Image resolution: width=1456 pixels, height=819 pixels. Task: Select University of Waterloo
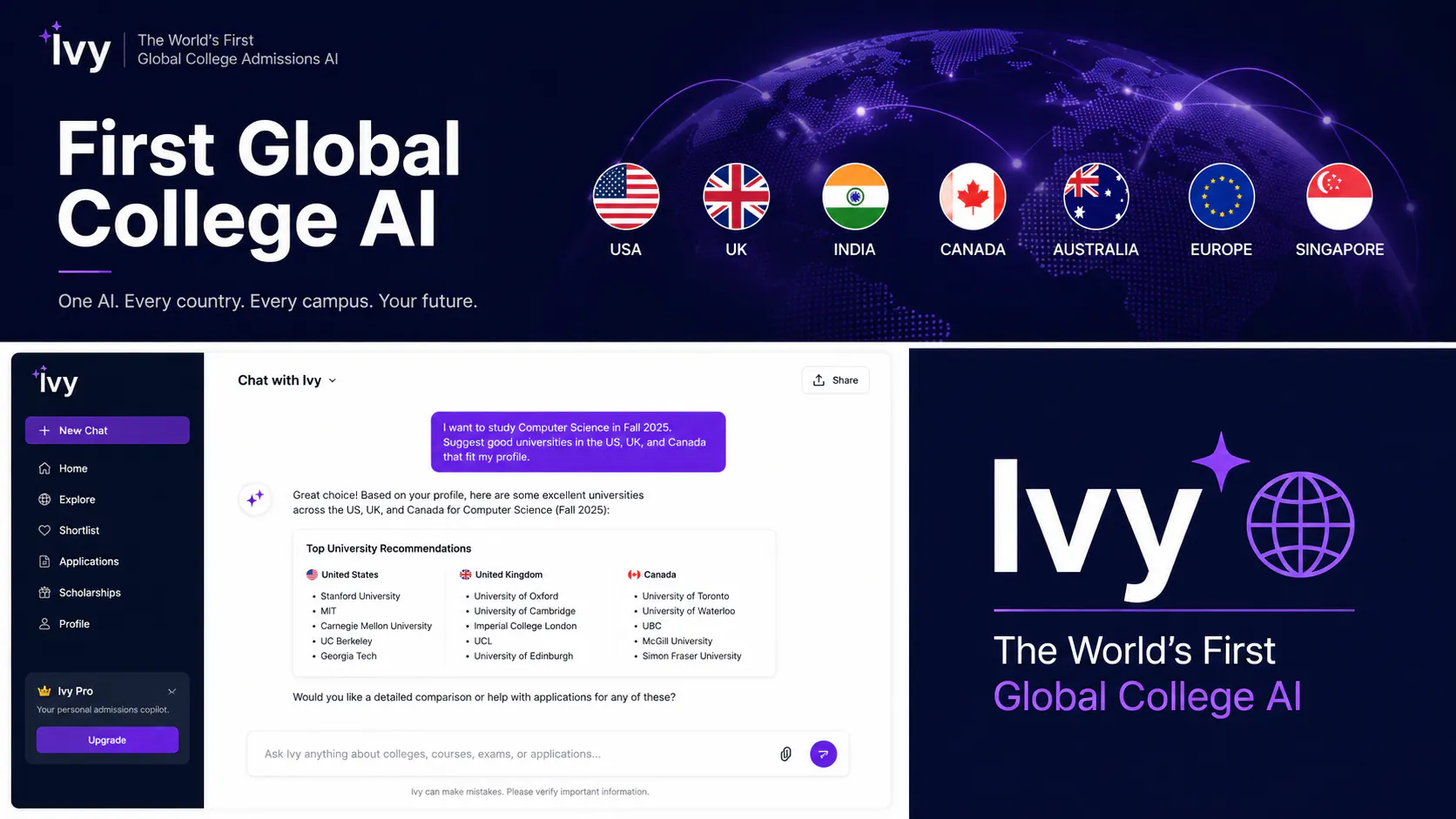pyautogui.click(x=689, y=611)
